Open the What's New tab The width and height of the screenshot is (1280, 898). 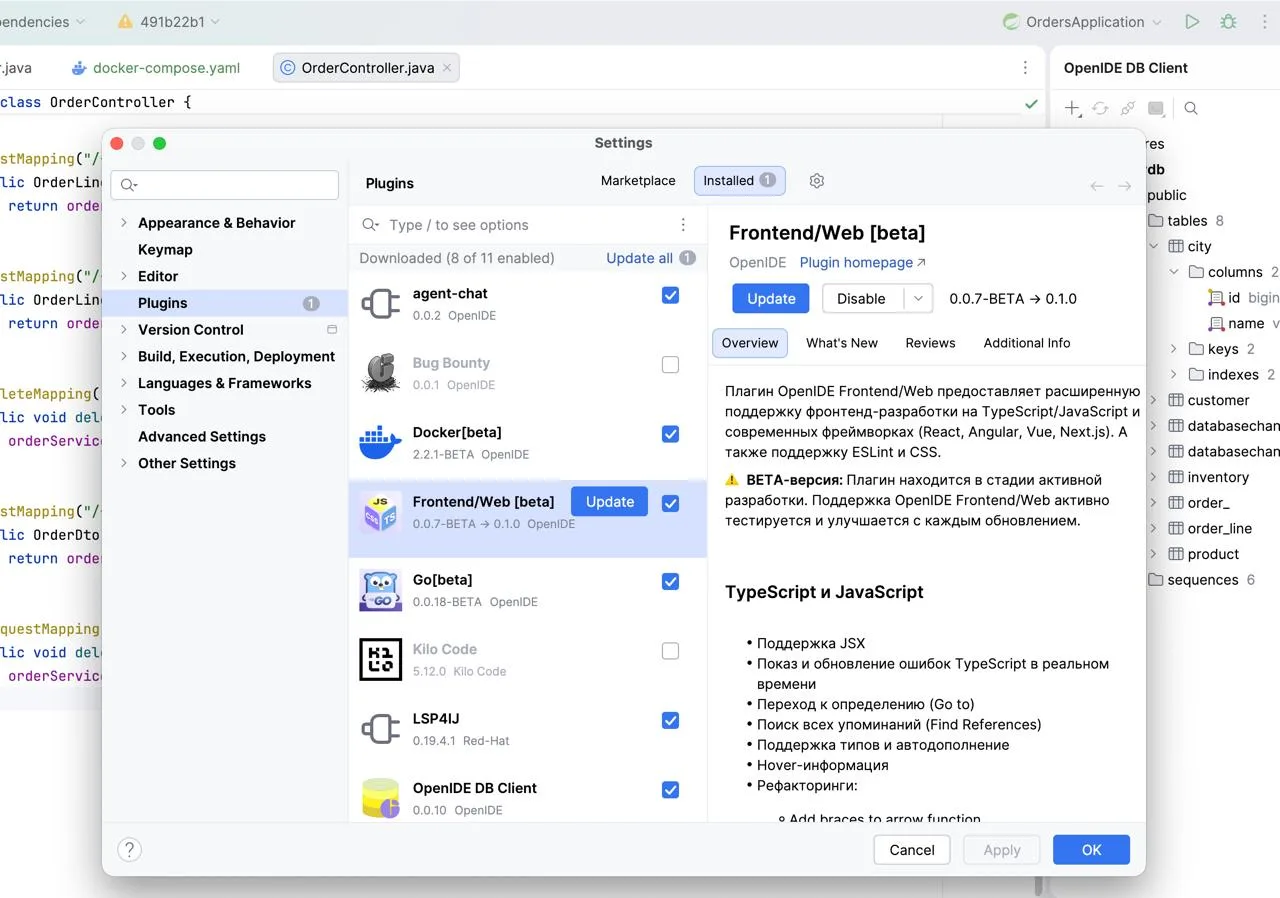click(x=842, y=343)
